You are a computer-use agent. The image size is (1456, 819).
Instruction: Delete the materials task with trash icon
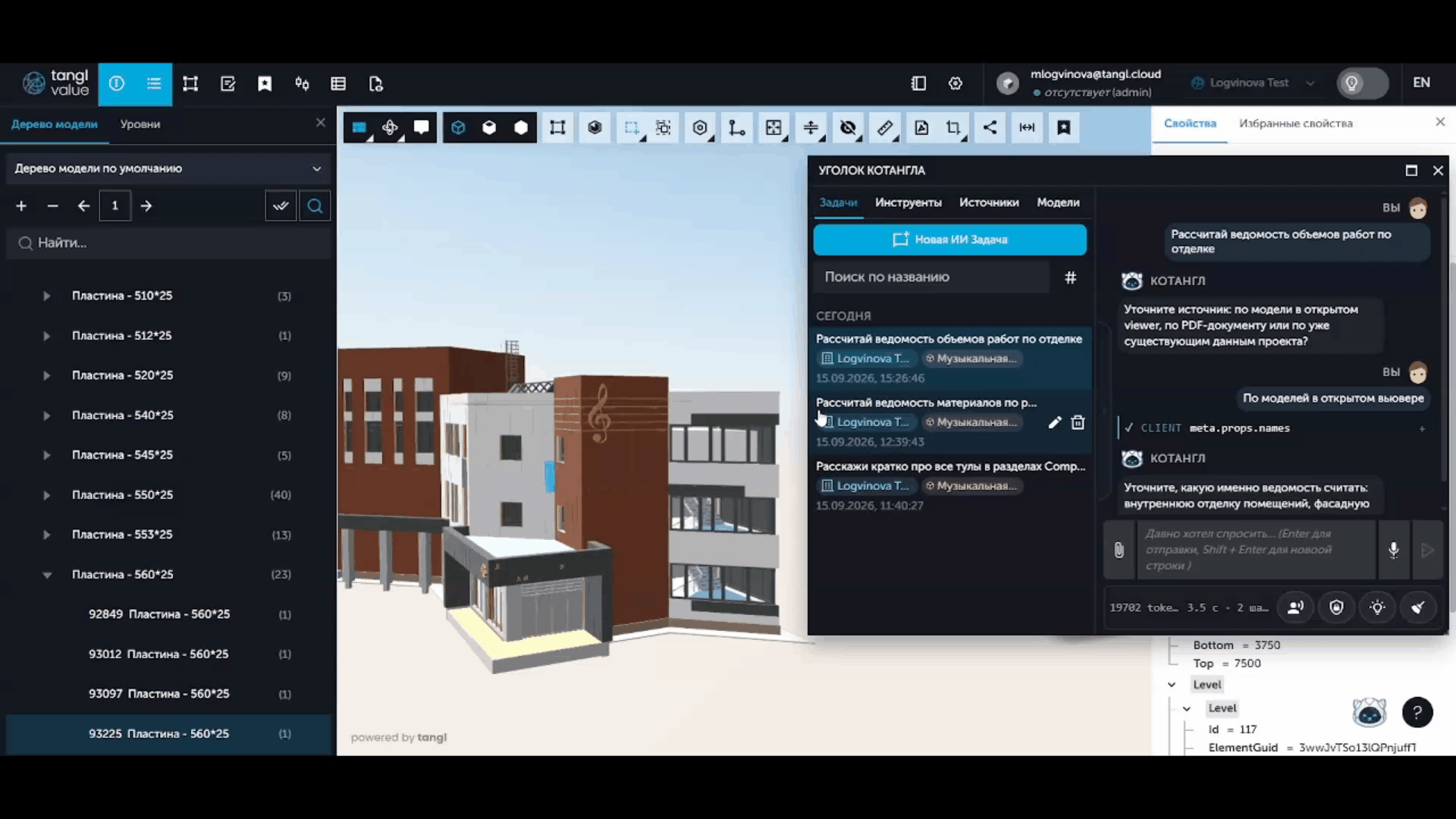[1078, 422]
